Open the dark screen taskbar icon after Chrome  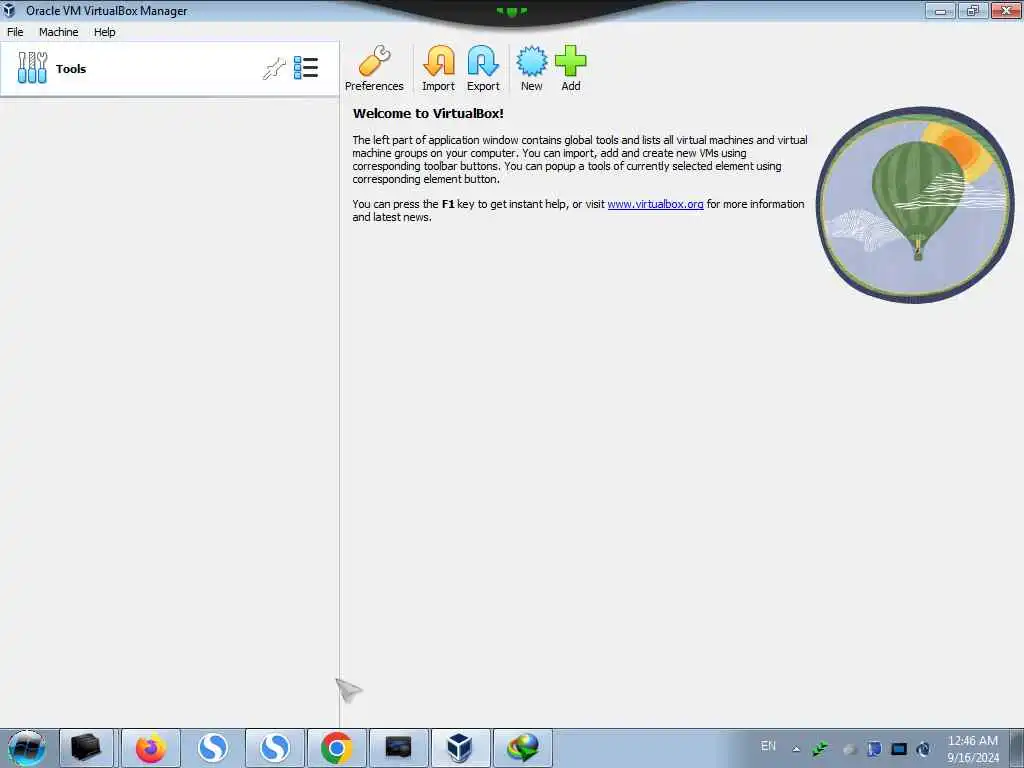point(398,748)
